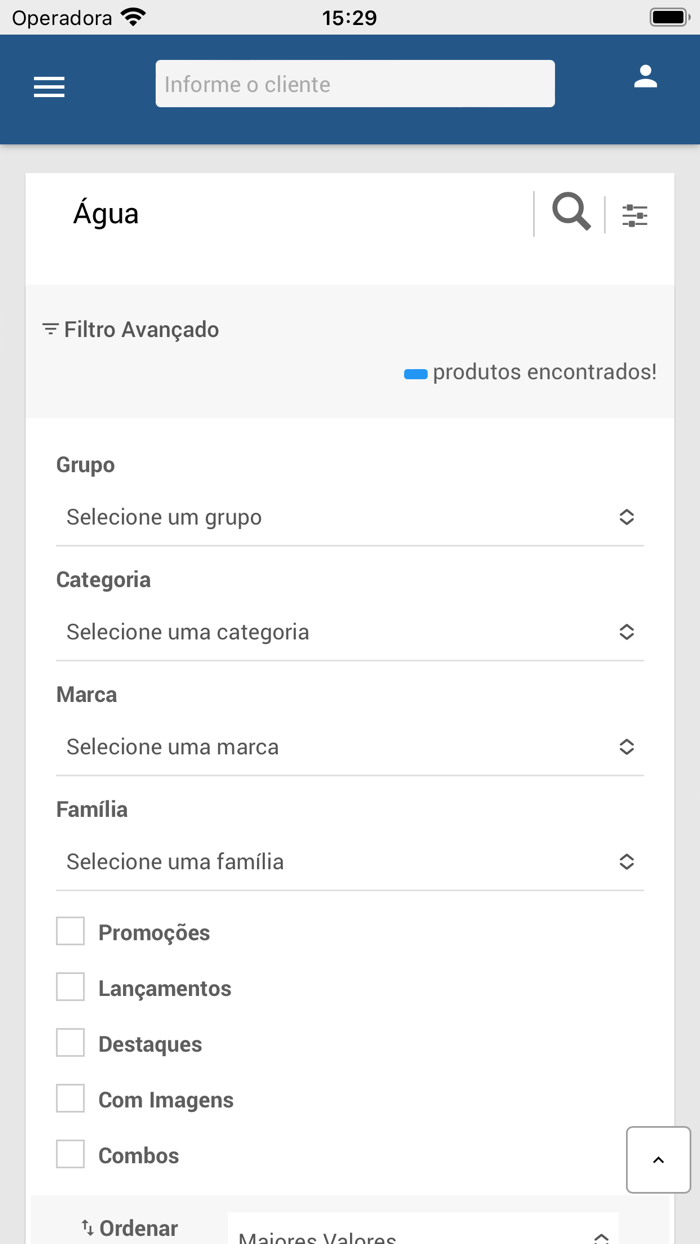
Task: Toggle the Combos checkbox
Action: coord(70,1155)
